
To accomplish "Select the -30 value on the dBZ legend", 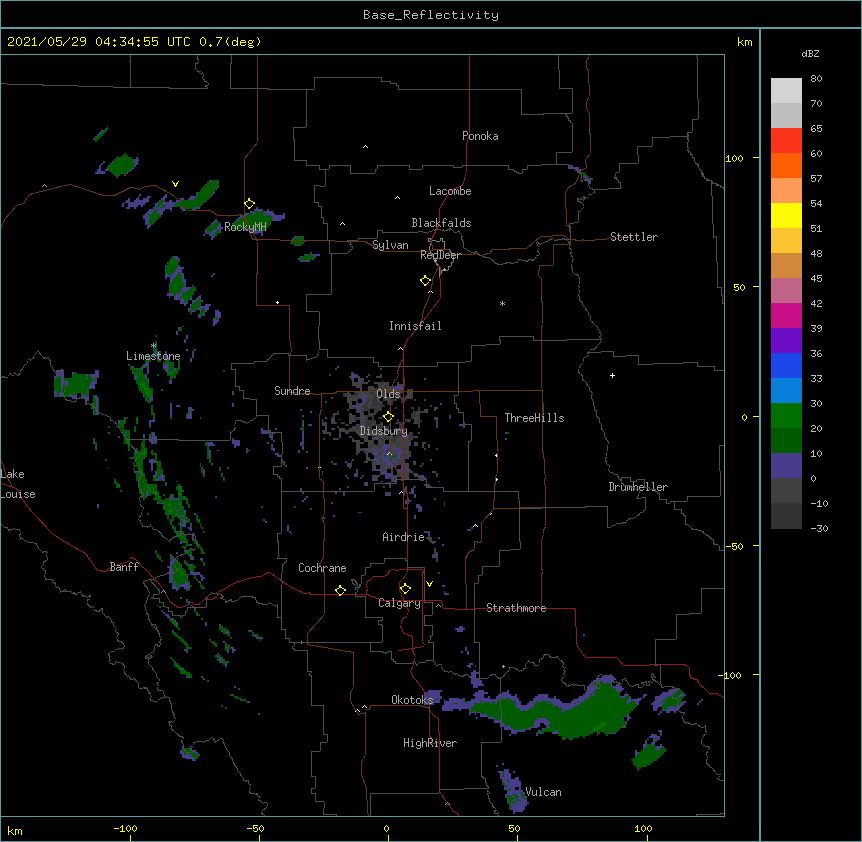I will point(819,528).
